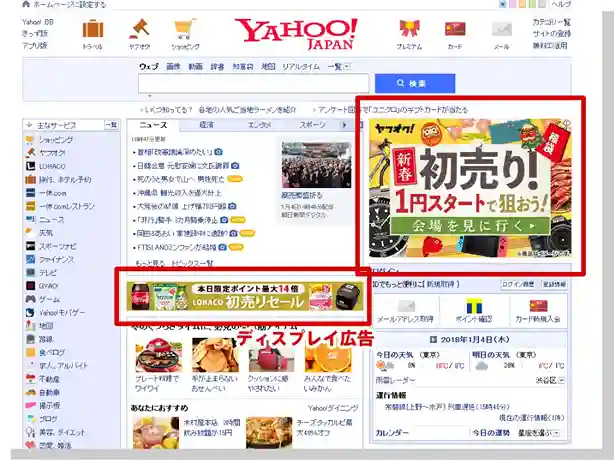Click the T-point icon above ポイント確認
This screenshot has width=614, height=460.
tap(473, 306)
